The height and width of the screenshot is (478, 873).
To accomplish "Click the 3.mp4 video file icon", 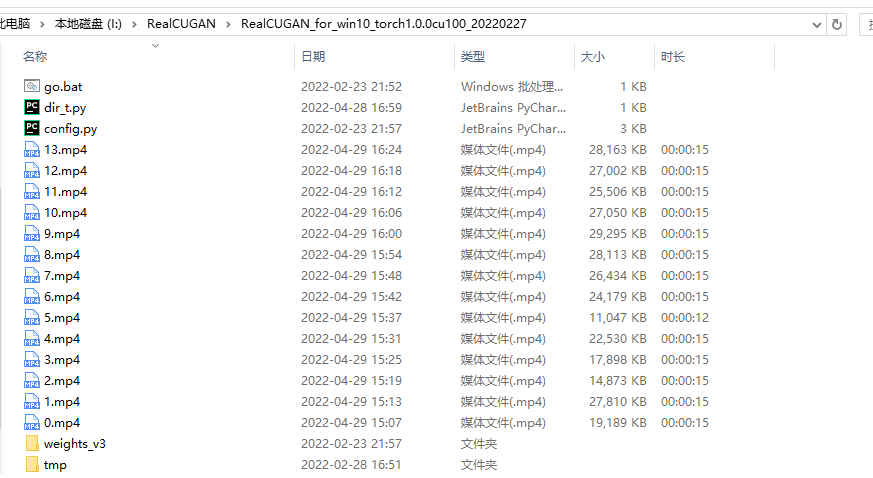I will (x=32, y=359).
